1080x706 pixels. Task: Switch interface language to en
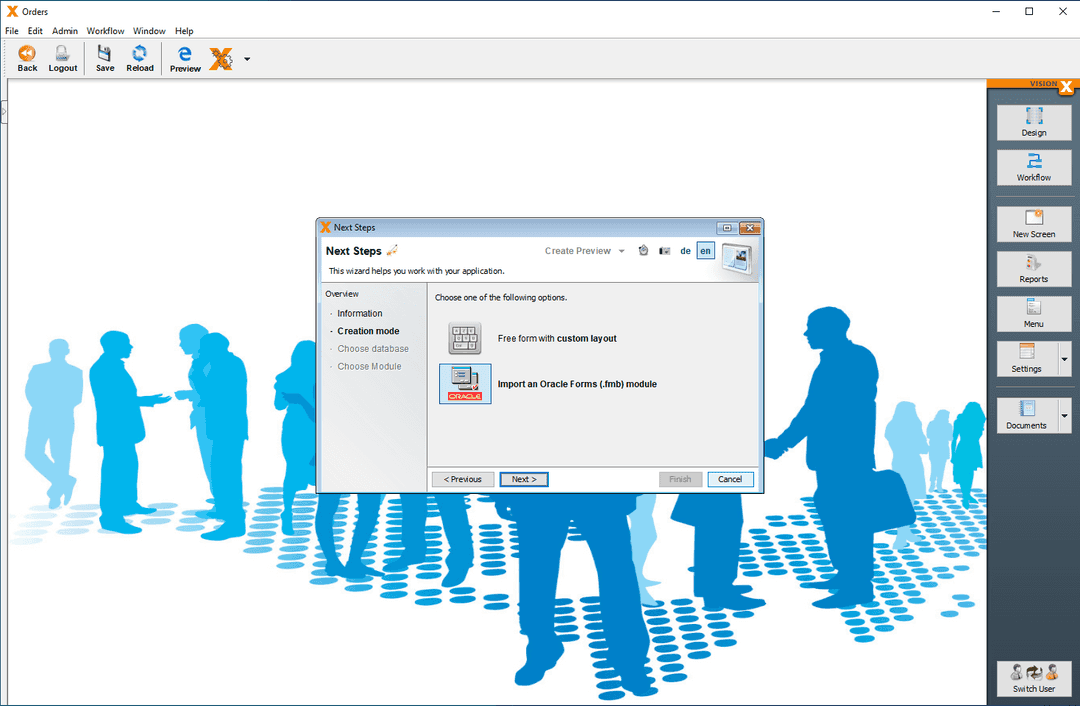705,251
